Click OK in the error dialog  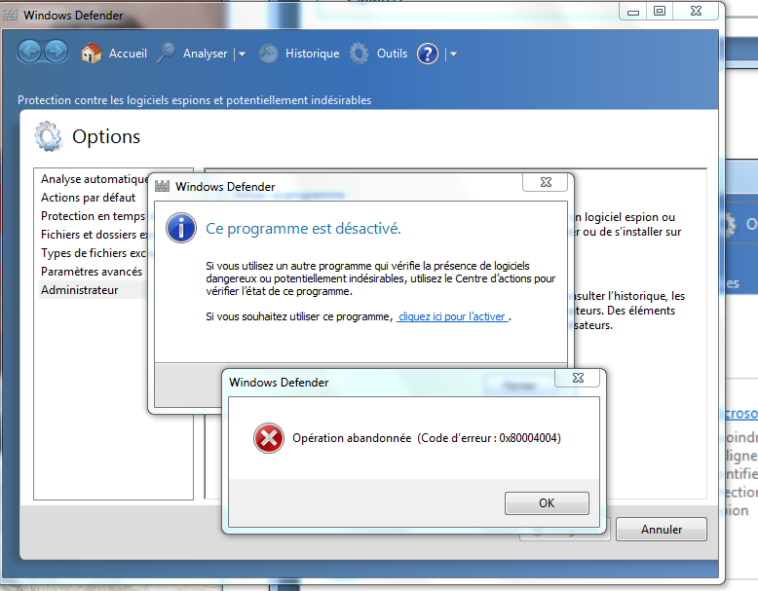coord(547,503)
